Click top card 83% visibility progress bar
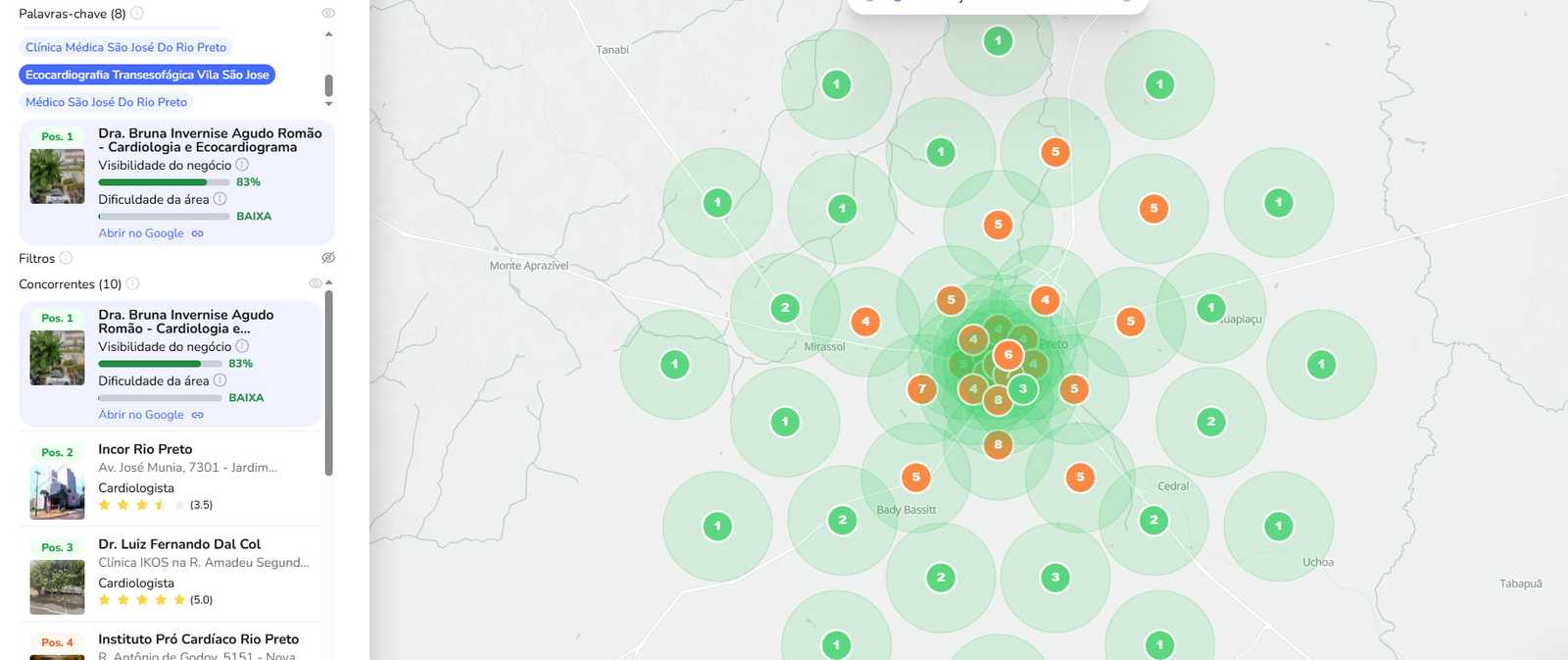 coord(164,182)
